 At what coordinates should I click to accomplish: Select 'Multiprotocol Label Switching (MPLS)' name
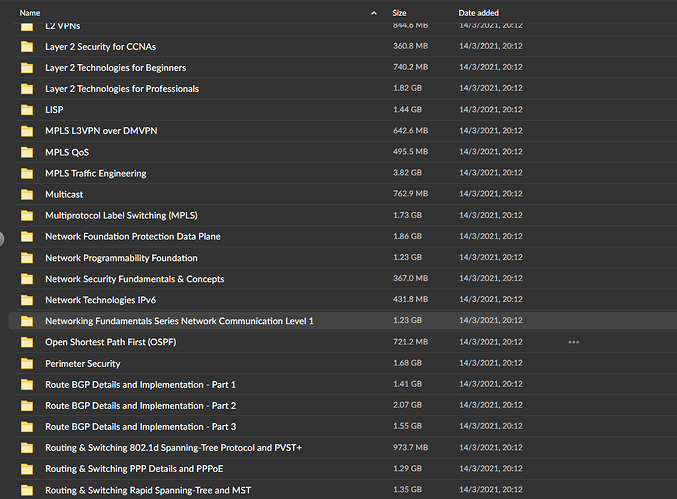[x=121, y=215]
